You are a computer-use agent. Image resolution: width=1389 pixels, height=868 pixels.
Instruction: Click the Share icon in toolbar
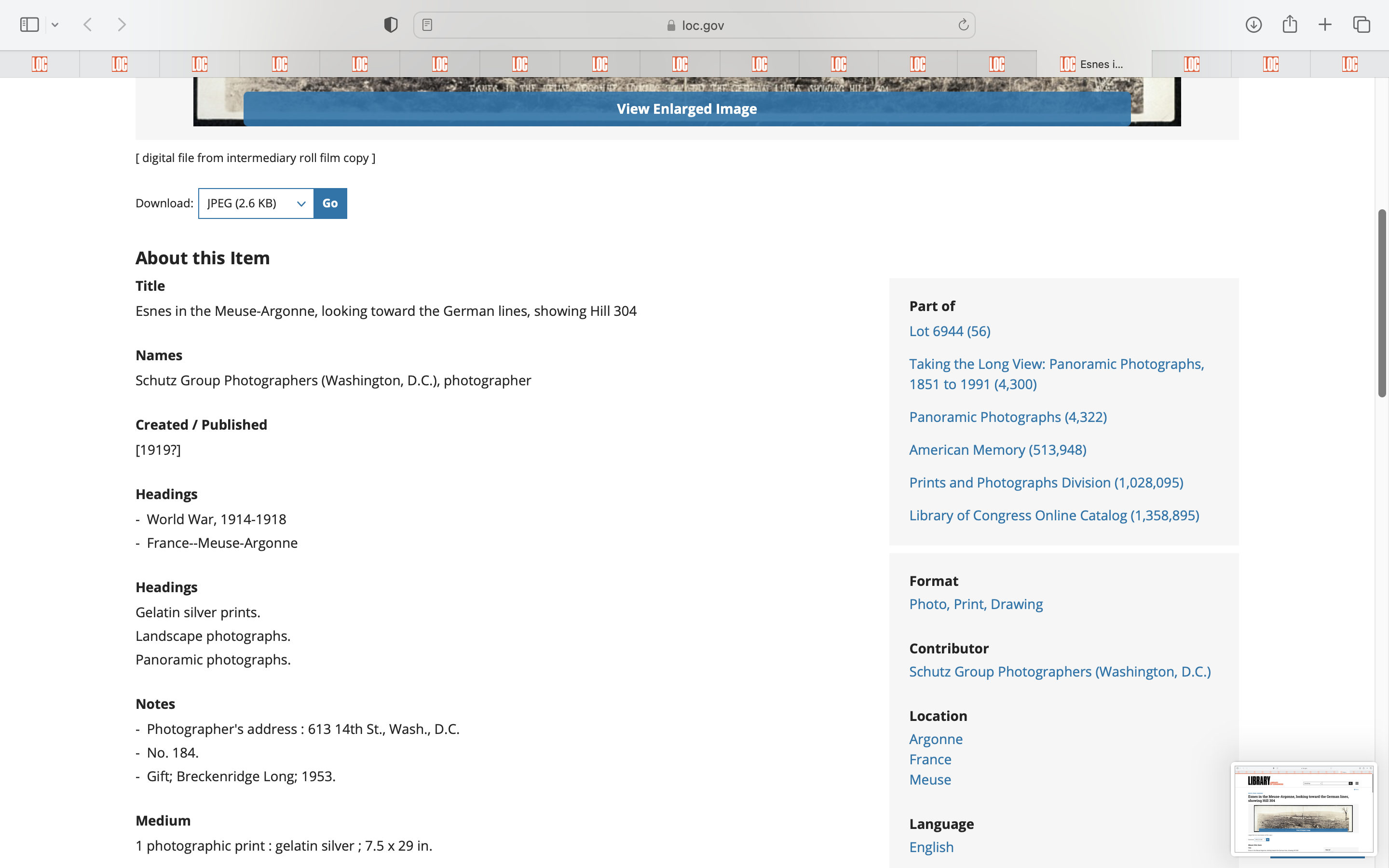(x=1290, y=25)
